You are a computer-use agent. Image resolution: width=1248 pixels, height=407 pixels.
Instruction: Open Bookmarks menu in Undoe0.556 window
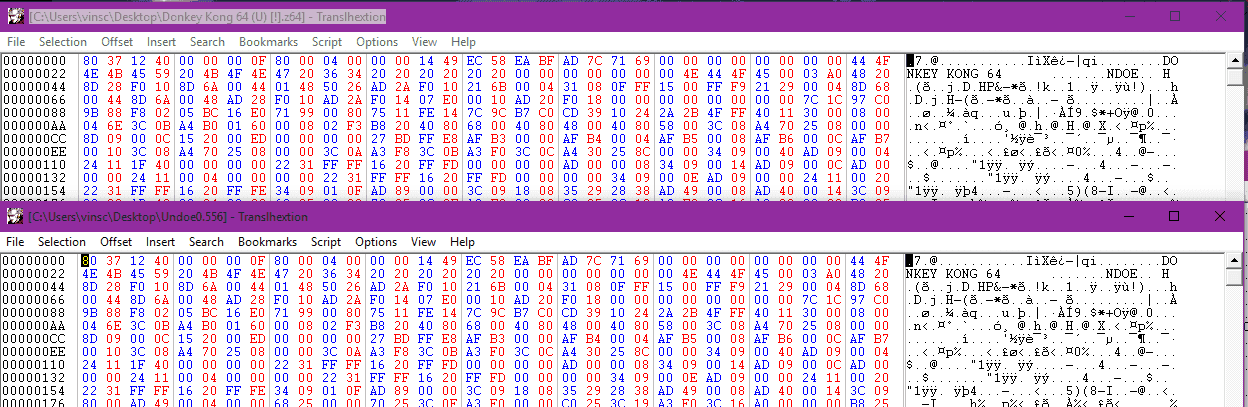point(267,242)
